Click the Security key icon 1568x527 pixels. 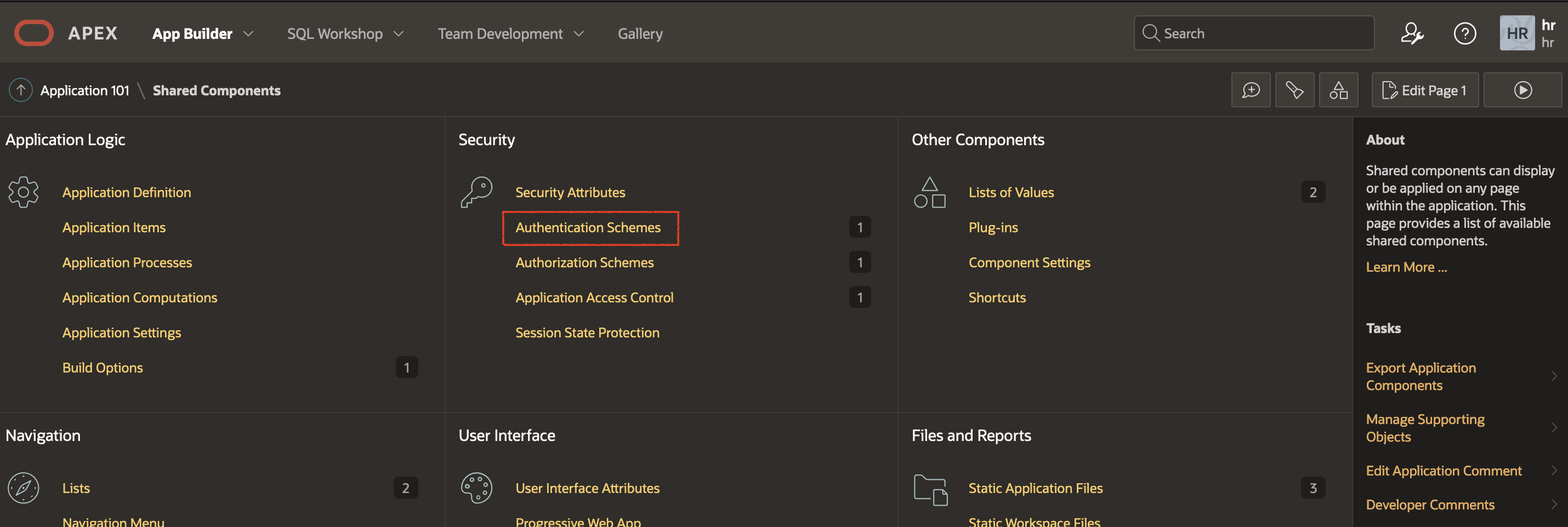click(477, 192)
